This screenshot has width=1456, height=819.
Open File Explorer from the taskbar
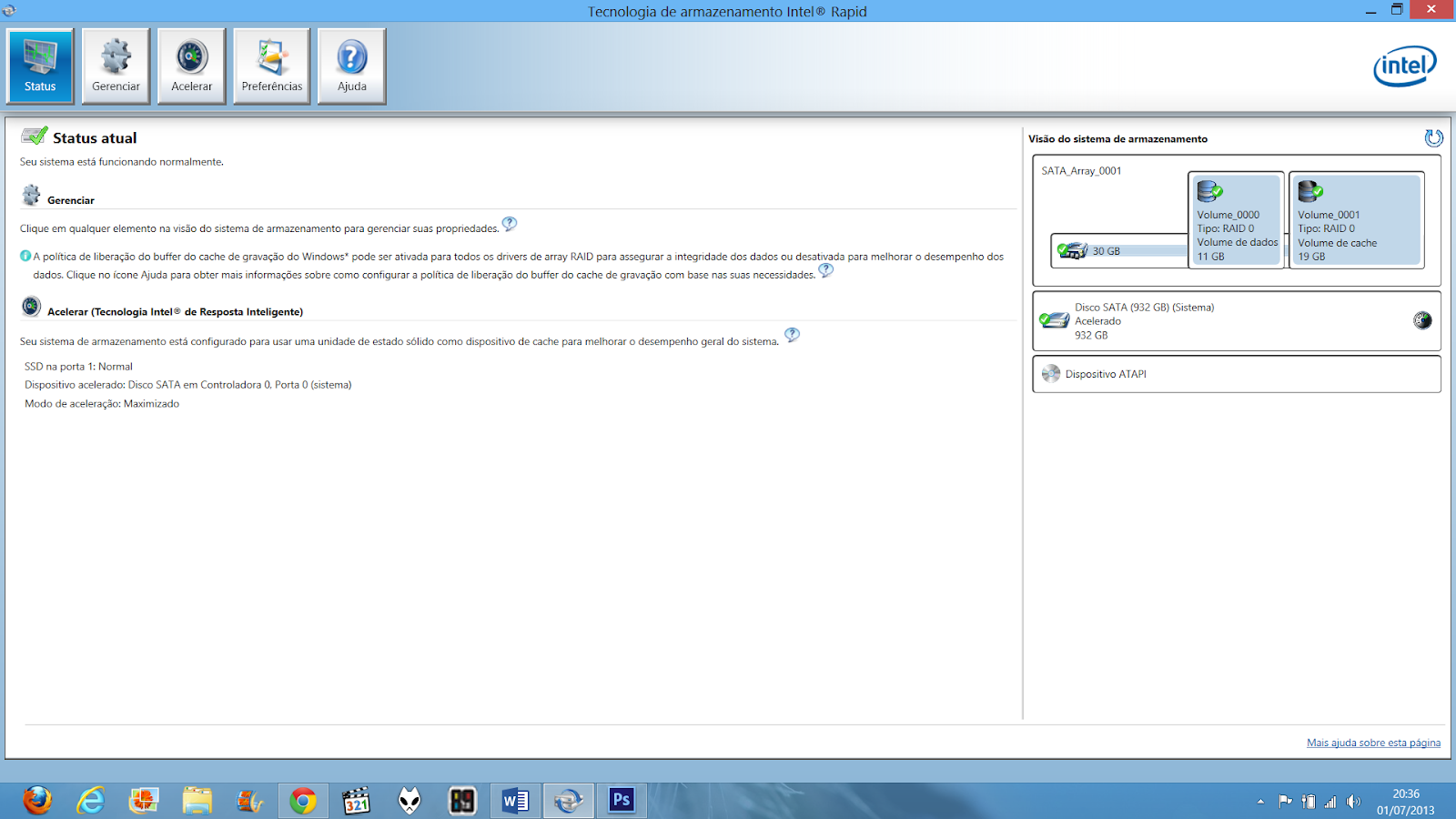pyautogui.click(x=197, y=801)
